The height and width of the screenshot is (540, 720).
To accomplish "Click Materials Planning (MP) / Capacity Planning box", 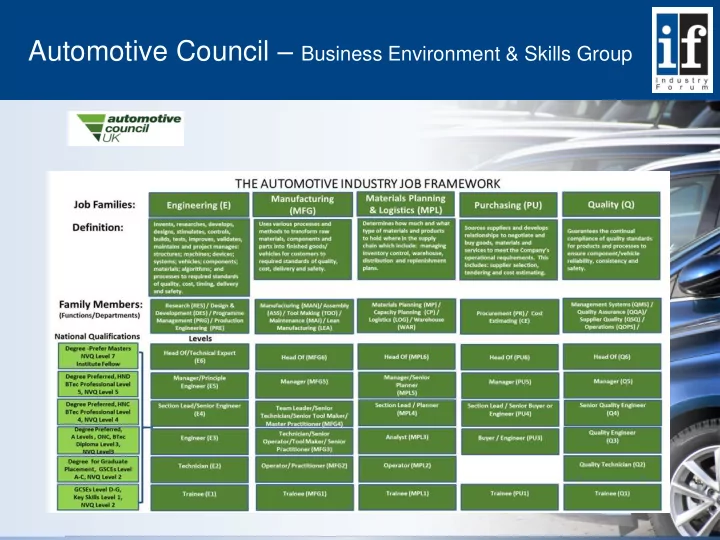I will click(406, 316).
